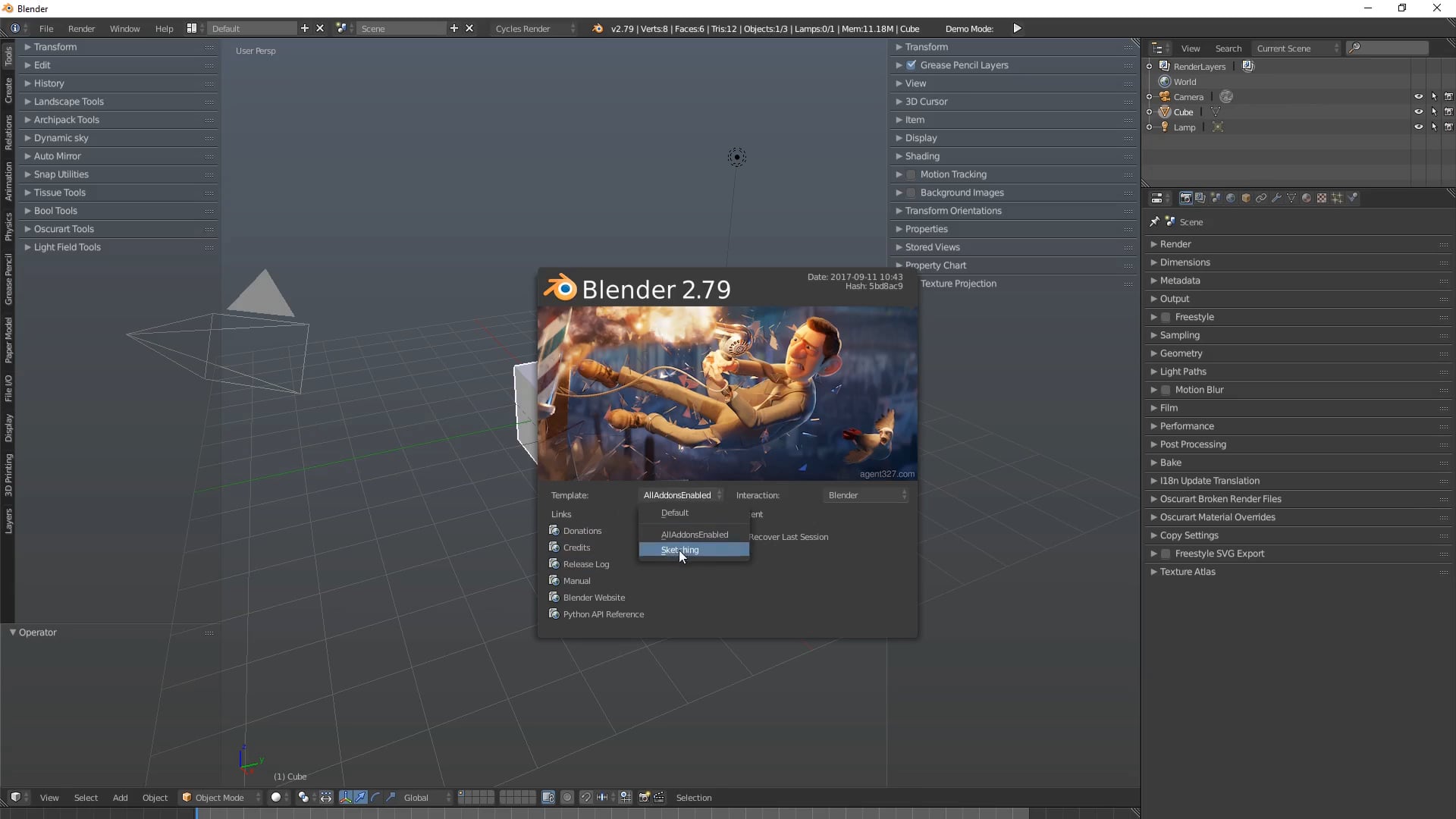Image resolution: width=1456 pixels, height=819 pixels.
Task: Open the Python API Reference link
Action: [604, 613]
